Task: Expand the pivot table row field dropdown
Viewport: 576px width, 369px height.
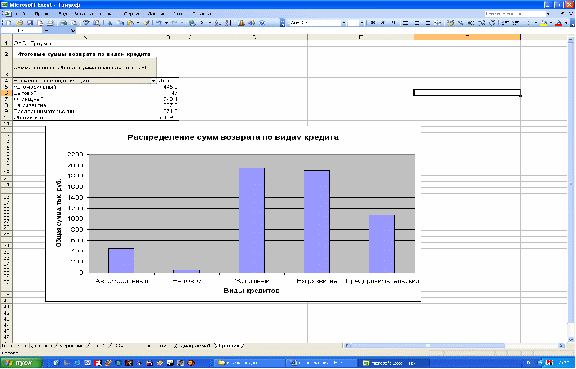Action: 153,81
